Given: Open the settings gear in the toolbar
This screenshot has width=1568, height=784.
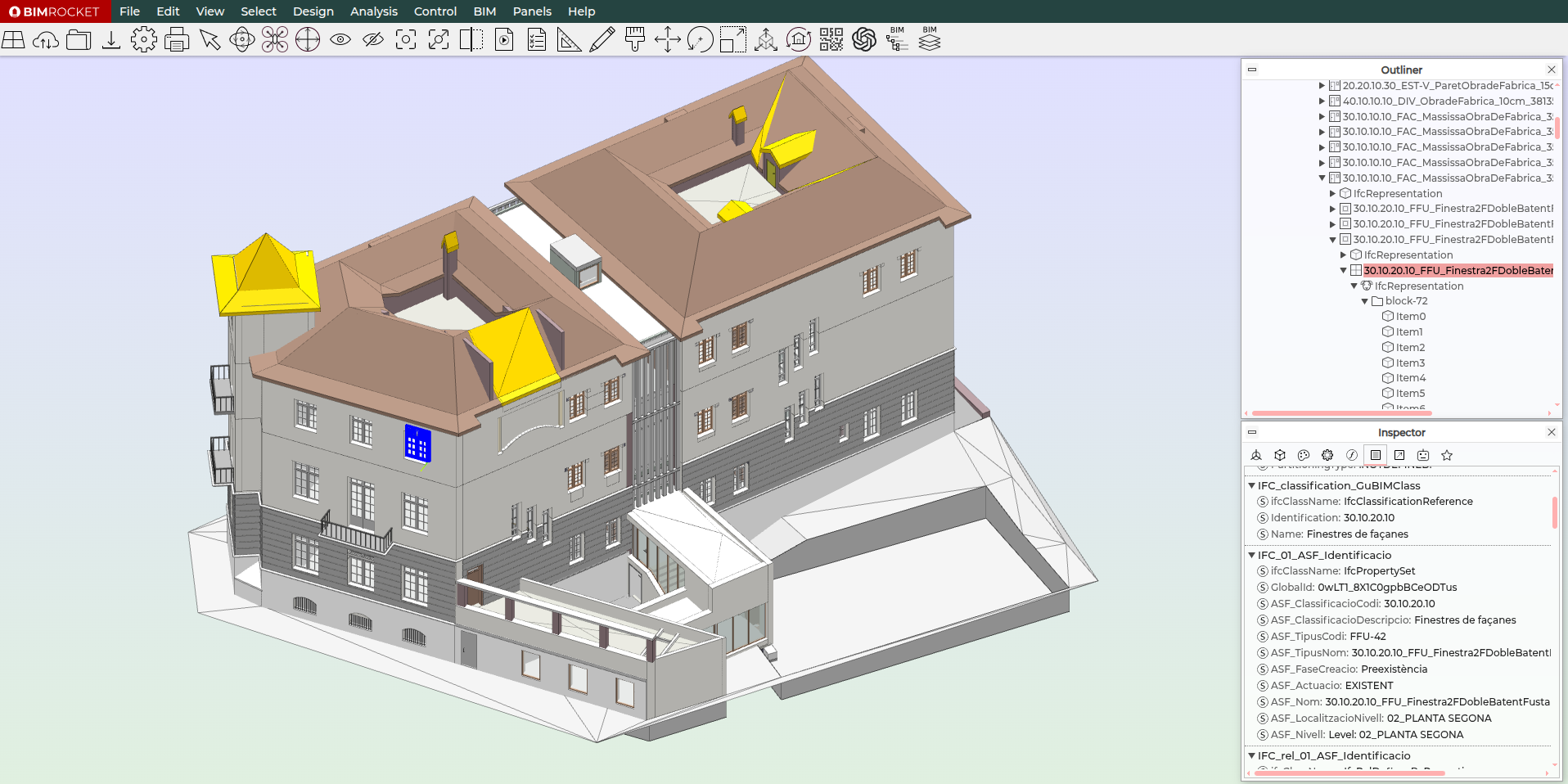Looking at the screenshot, I should coord(144,39).
